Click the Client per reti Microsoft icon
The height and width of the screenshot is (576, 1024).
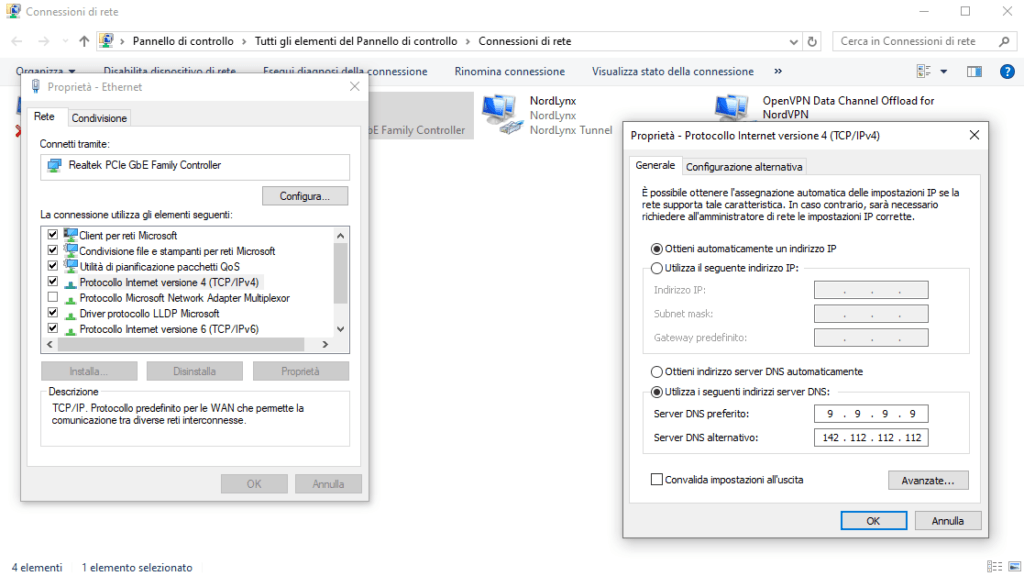pyautogui.click(x=71, y=235)
